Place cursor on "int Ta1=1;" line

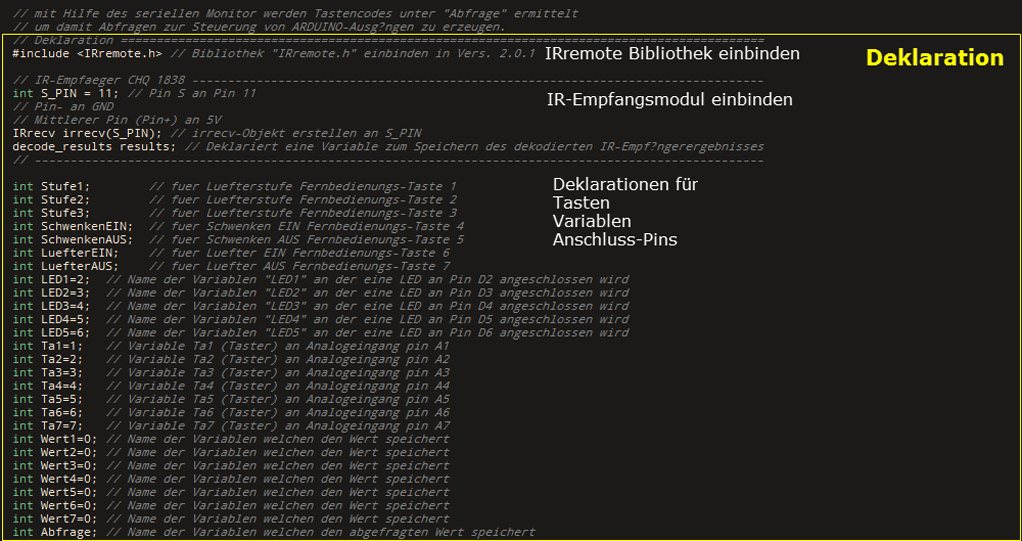(47, 346)
